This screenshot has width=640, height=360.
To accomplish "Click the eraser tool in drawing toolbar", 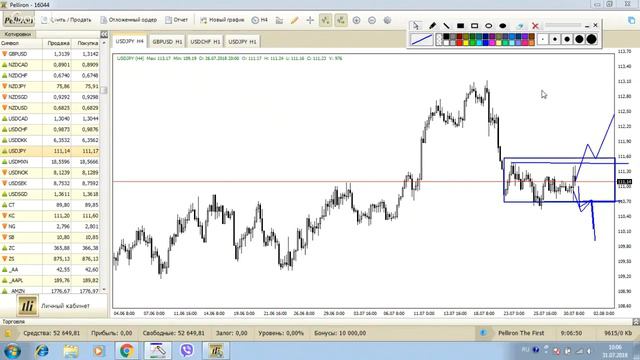I will [x=520, y=26].
